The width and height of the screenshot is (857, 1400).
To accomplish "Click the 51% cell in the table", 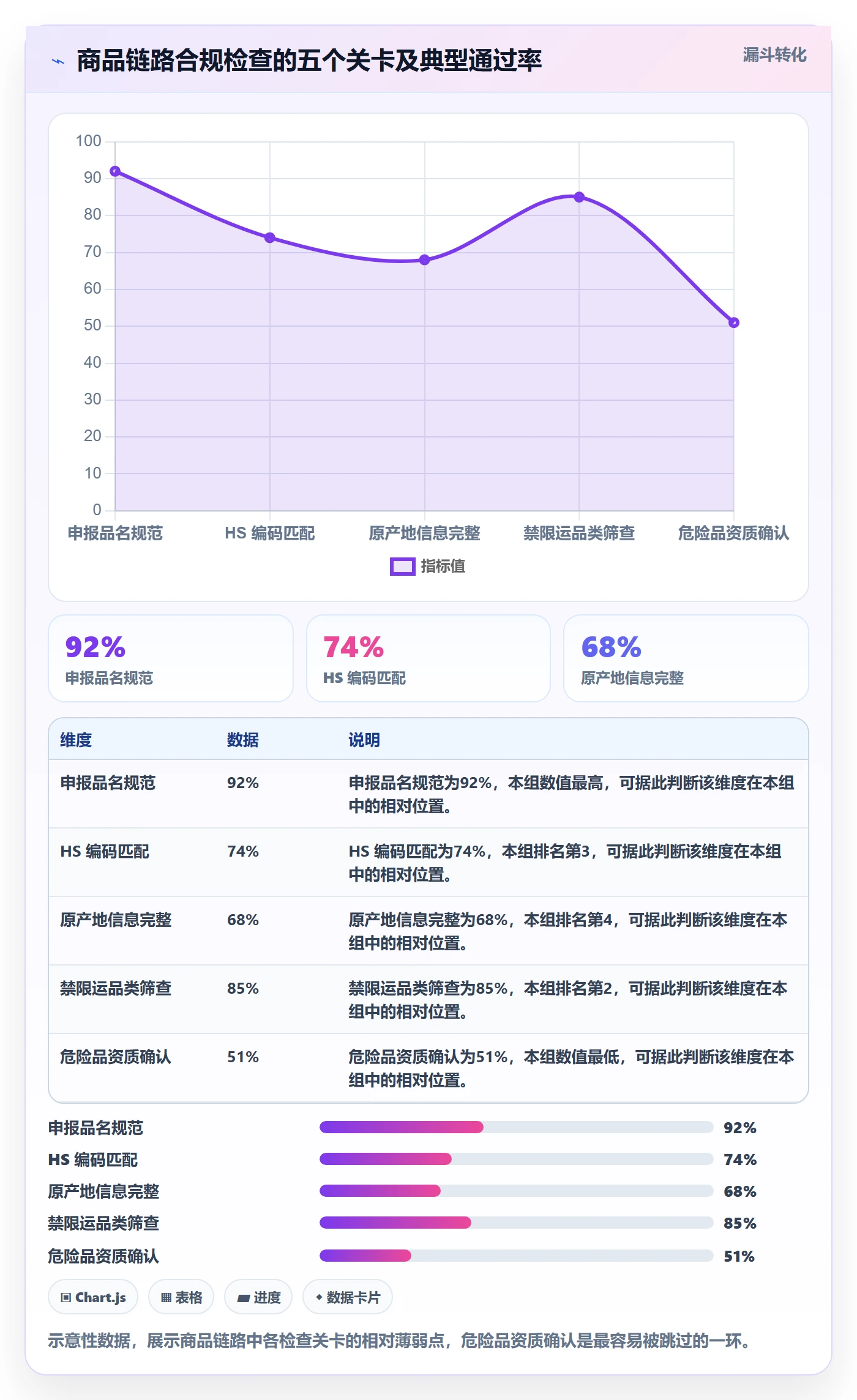I will pyautogui.click(x=243, y=1057).
